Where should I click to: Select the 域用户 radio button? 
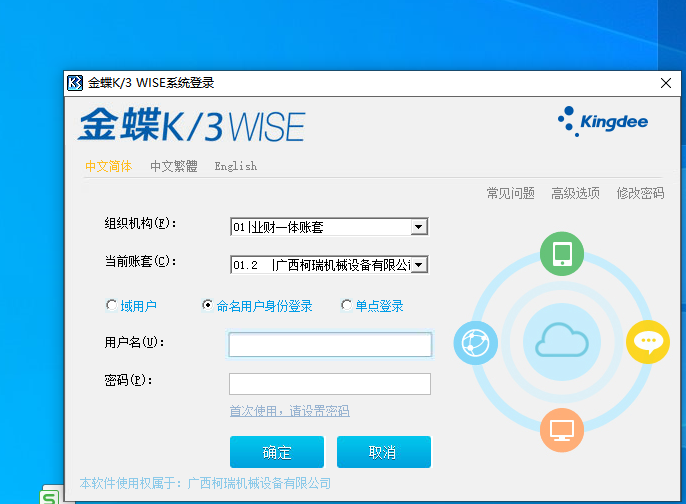(111, 305)
